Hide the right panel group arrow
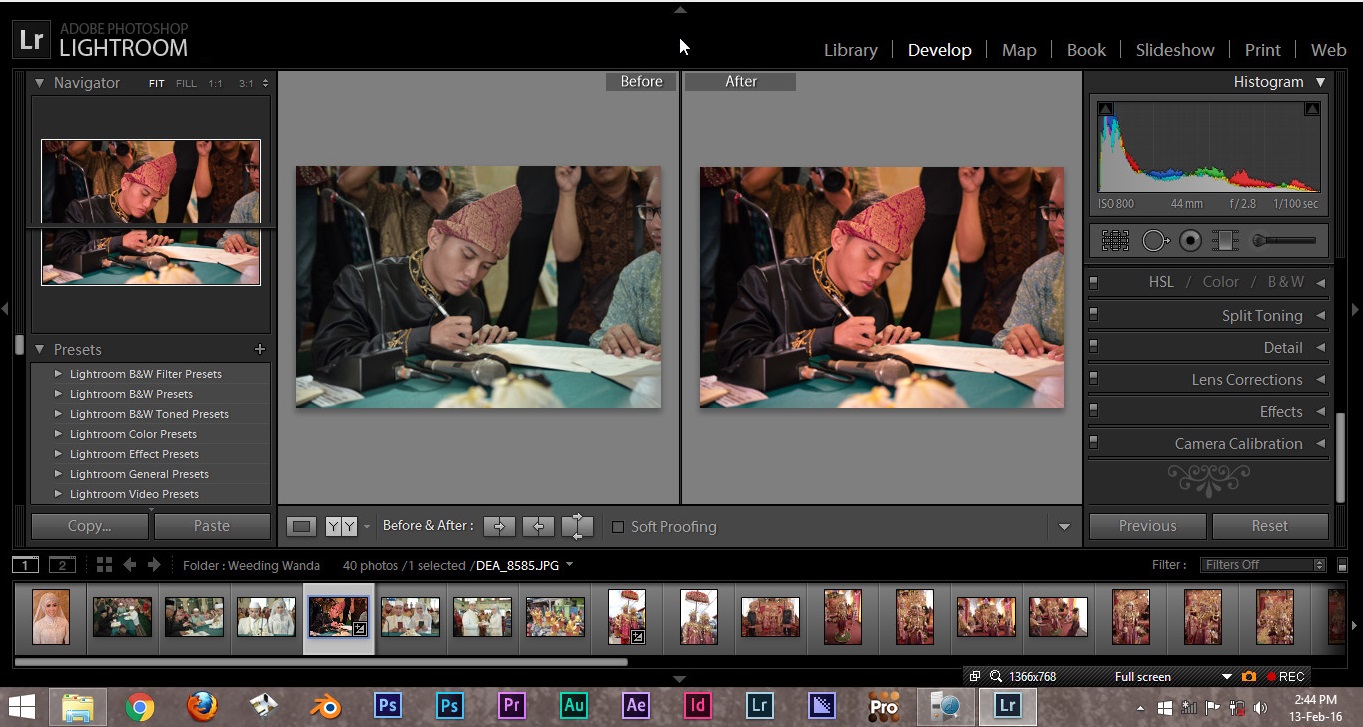 [x=1356, y=310]
